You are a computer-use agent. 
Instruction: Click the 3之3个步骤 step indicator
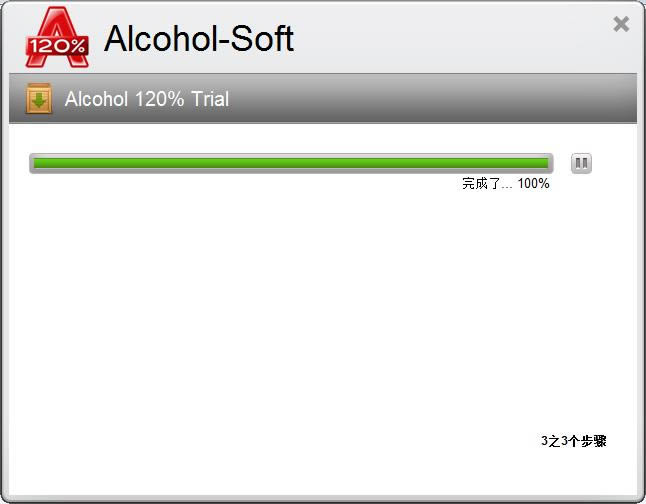click(573, 441)
